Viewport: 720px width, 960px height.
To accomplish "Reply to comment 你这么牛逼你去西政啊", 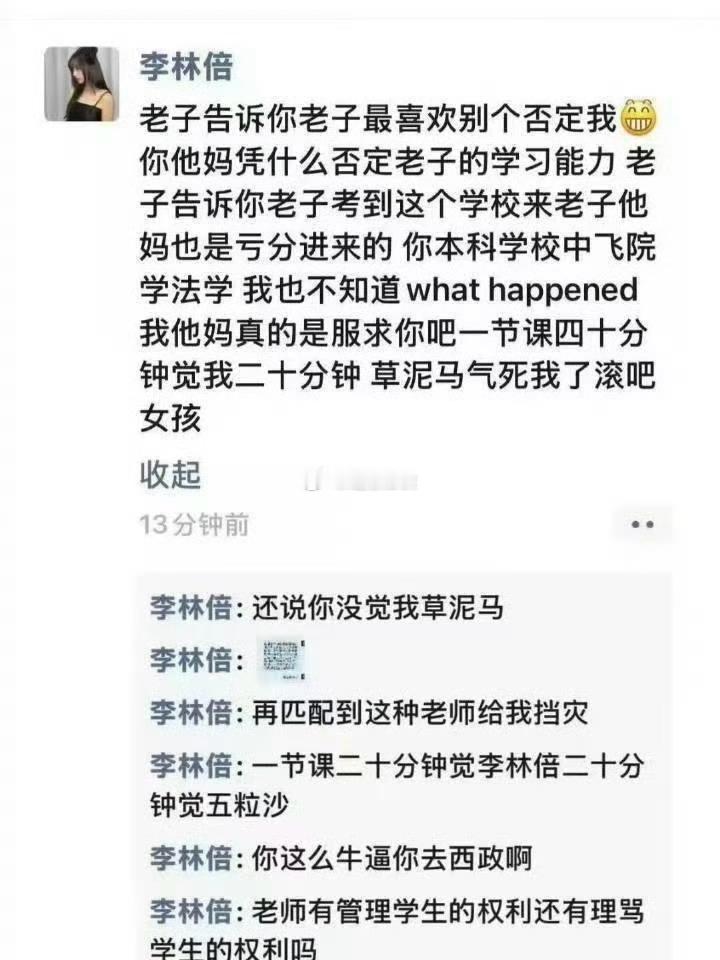I will (392, 858).
